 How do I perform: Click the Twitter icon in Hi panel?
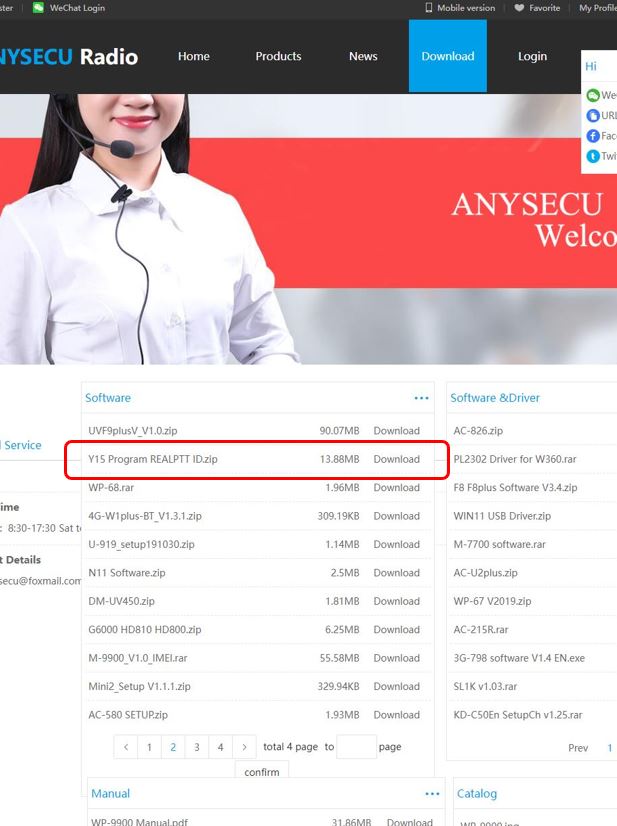pos(593,156)
